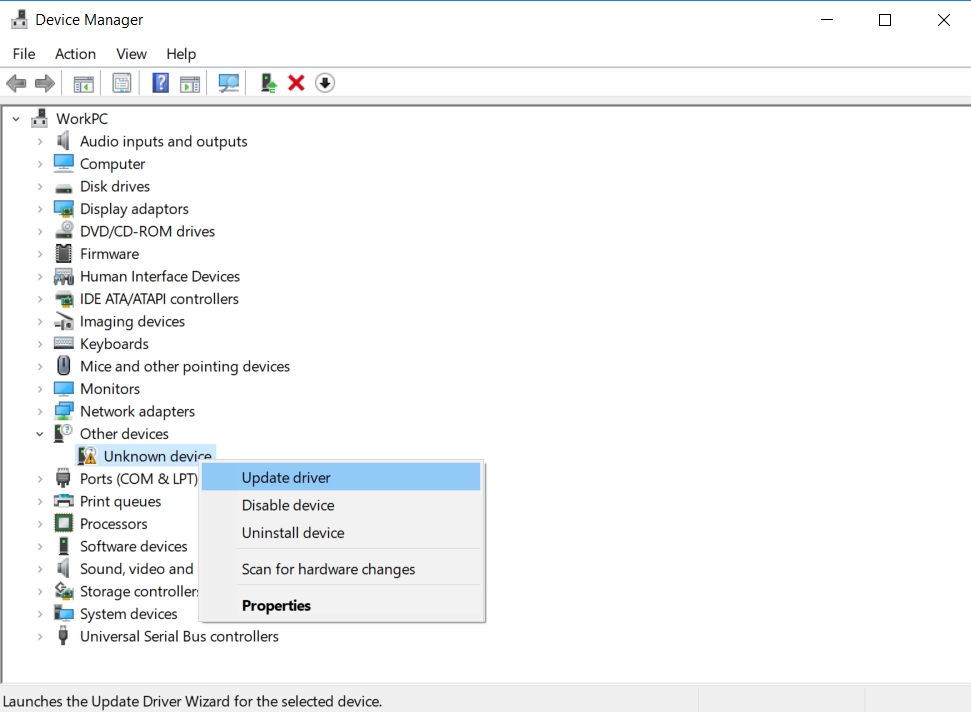Click the blue Help question-mark icon
The width and height of the screenshot is (971, 712).
tap(160, 83)
